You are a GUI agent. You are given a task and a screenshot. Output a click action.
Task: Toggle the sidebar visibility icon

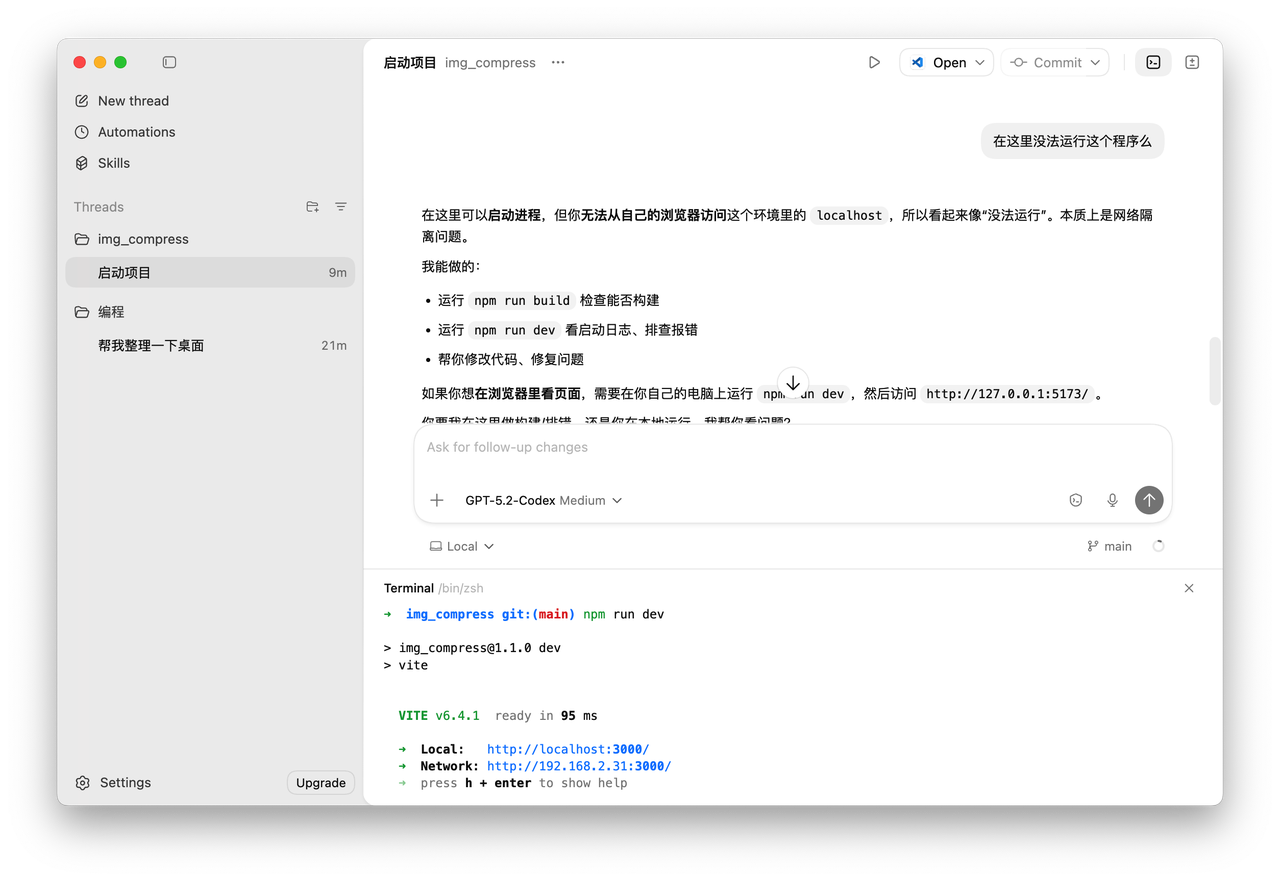[169, 62]
